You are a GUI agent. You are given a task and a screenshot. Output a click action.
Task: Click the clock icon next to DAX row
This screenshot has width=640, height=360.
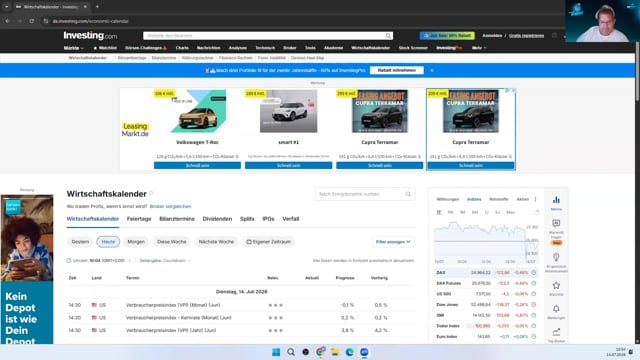pos(533,273)
